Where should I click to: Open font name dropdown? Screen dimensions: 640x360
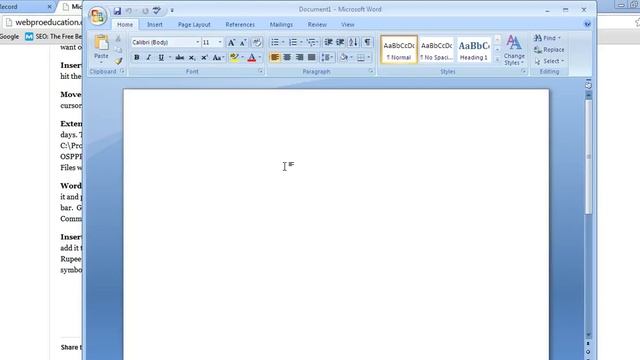pyautogui.click(x=198, y=42)
